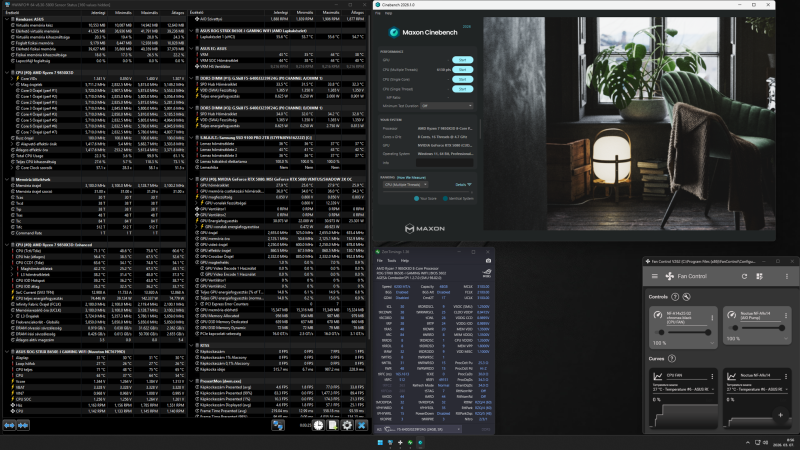Open Fan Control hamburger menu

click(x=655, y=276)
